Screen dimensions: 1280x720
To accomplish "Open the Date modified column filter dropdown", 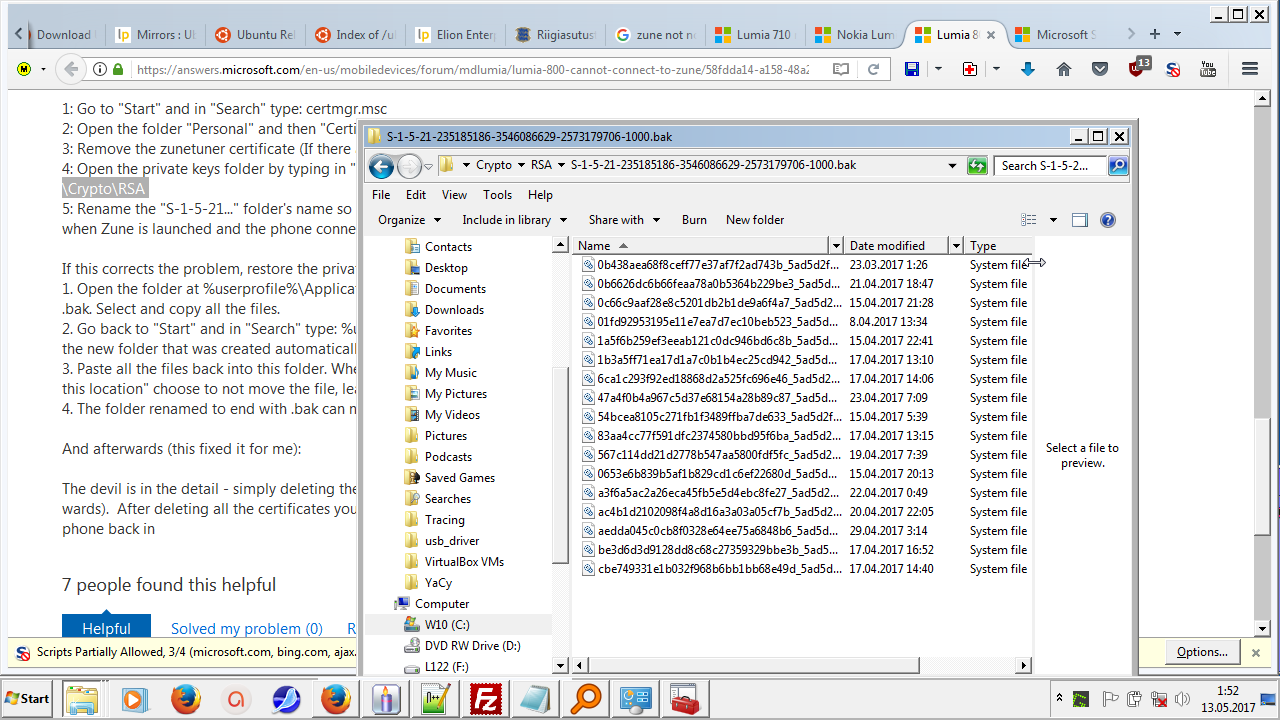I will point(956,246).
